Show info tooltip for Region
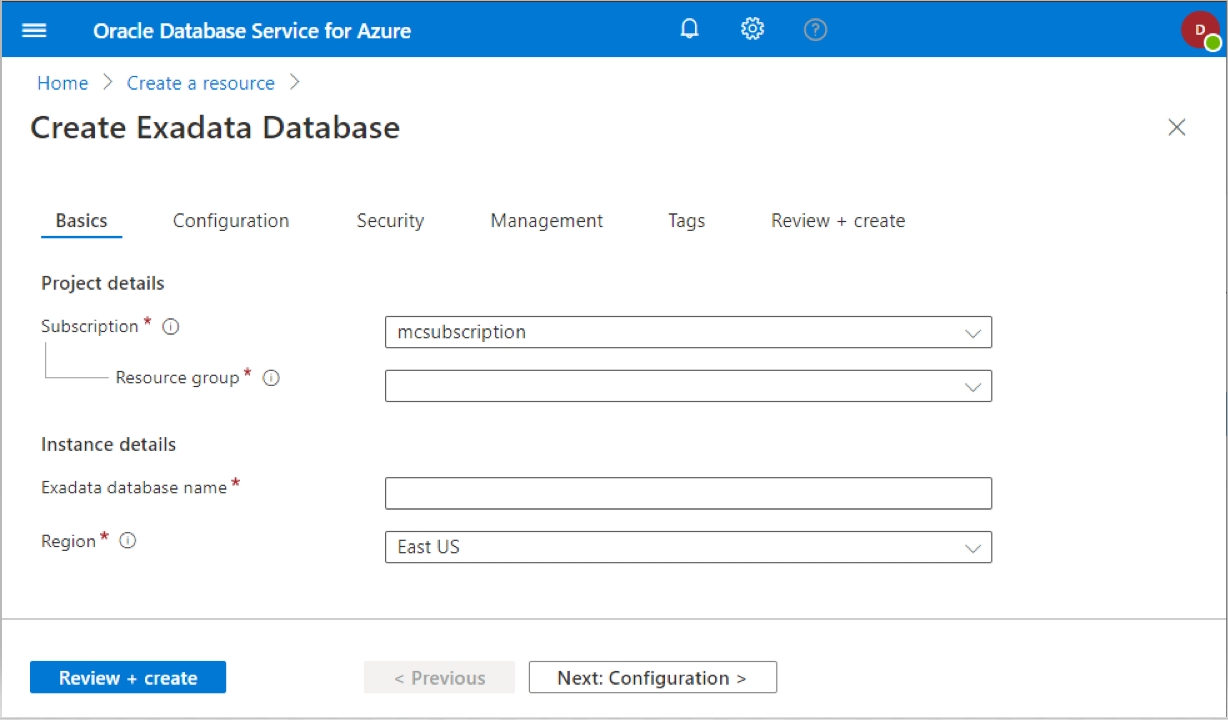The height and width of the screenshot is (720, 1228). click(128, 541)
